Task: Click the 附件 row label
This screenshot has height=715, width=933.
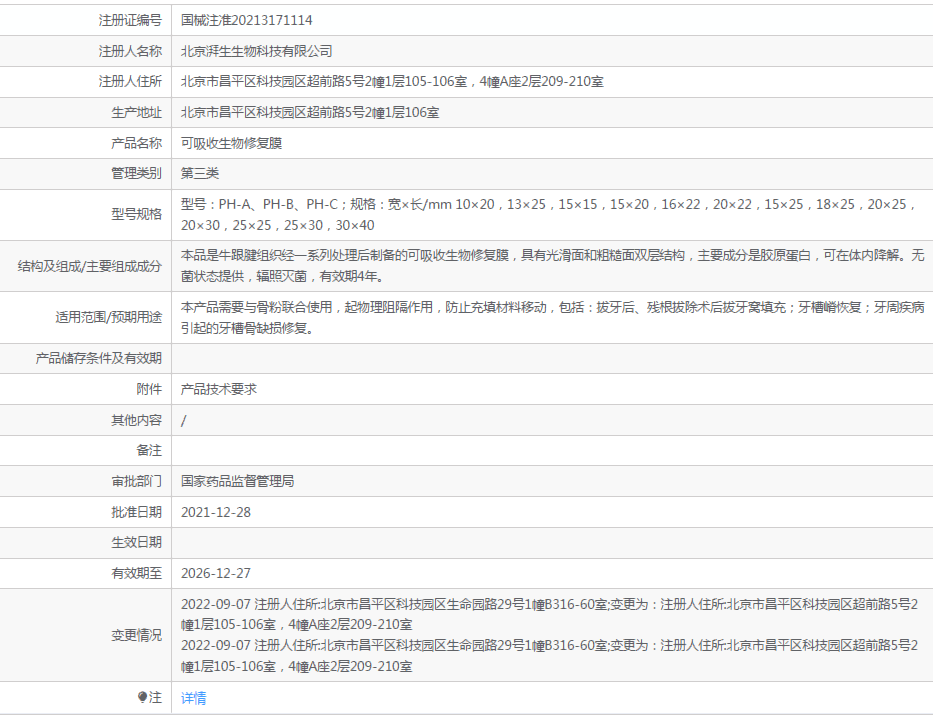Action: coord(149,389)
